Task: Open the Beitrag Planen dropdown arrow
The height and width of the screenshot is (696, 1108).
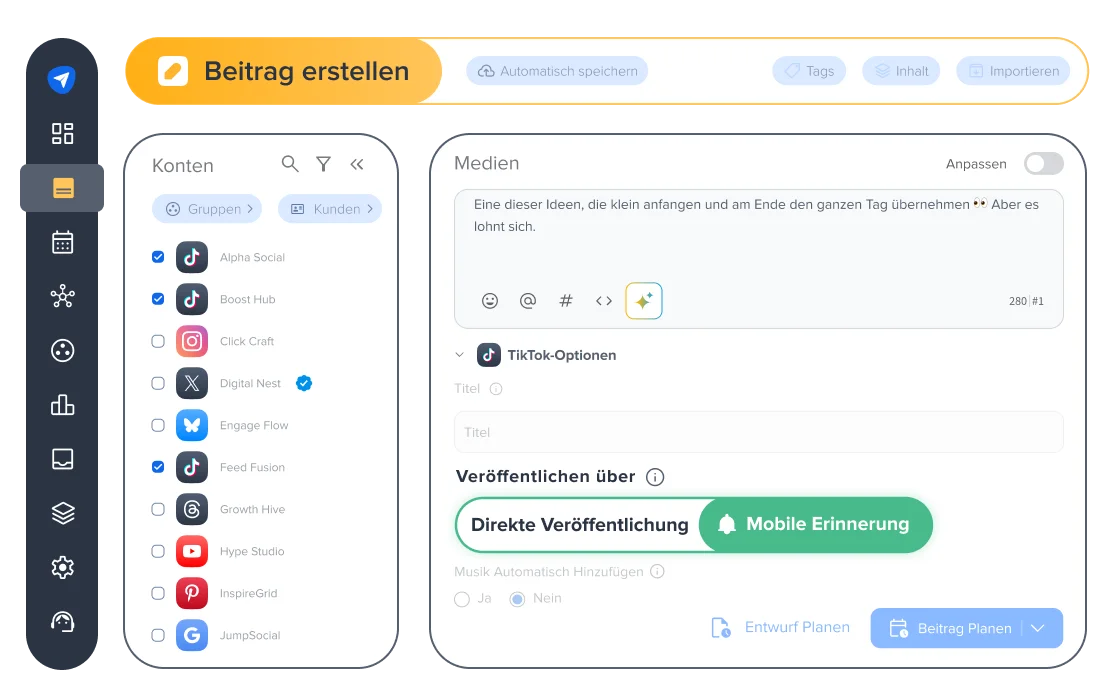Action: tap(1038, 628)
